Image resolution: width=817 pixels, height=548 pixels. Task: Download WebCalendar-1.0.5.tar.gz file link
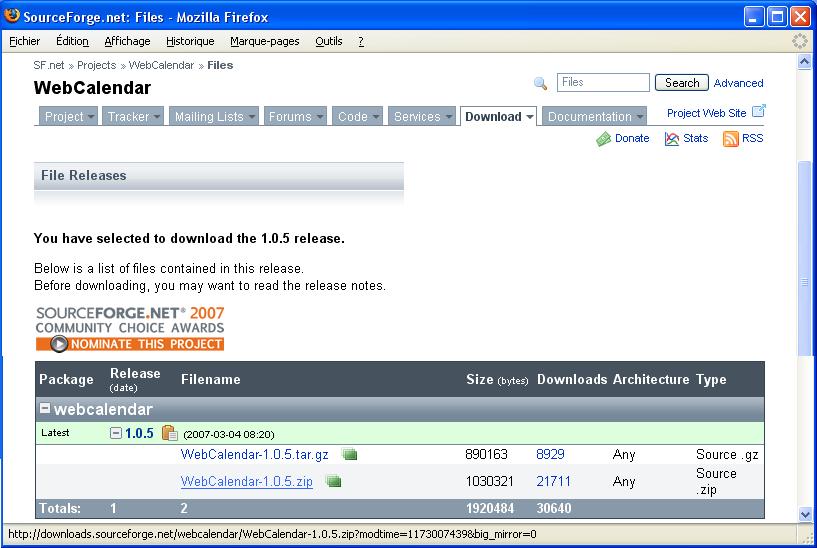[x=254, y=454]
